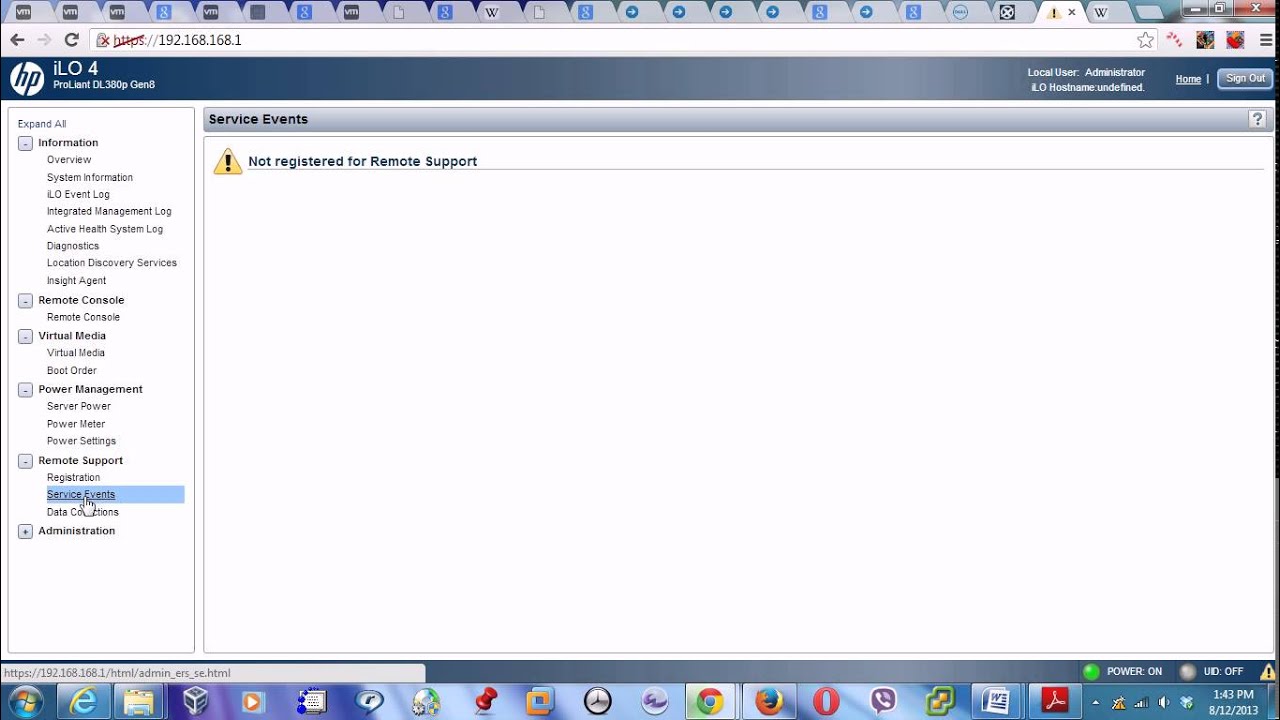Viewport: 1280px width, 720px height.
Task: Open media player taskbar icon
Action: (x=252, y=701)
